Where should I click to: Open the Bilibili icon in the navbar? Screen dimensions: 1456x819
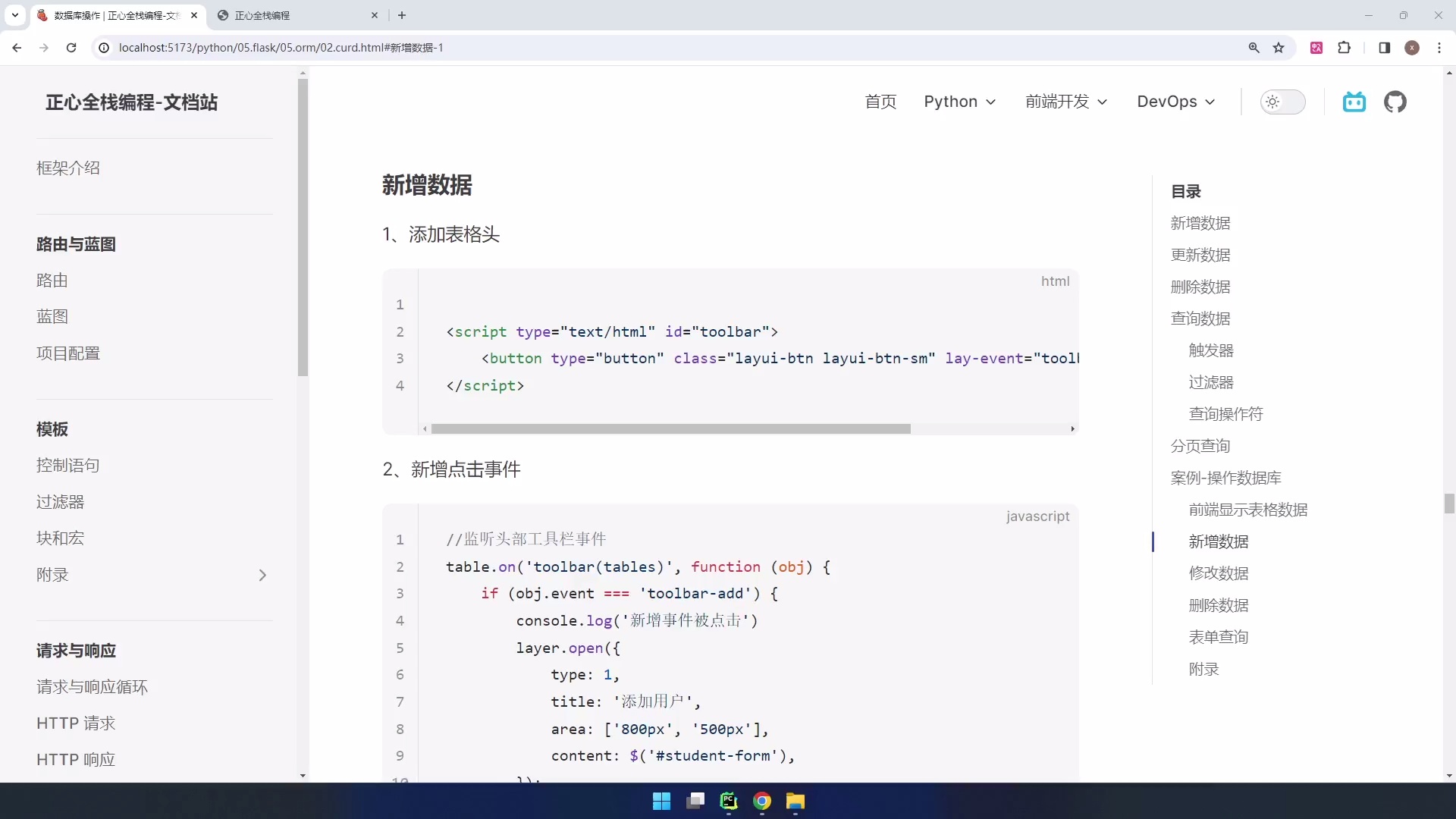tap(1354, 102)
